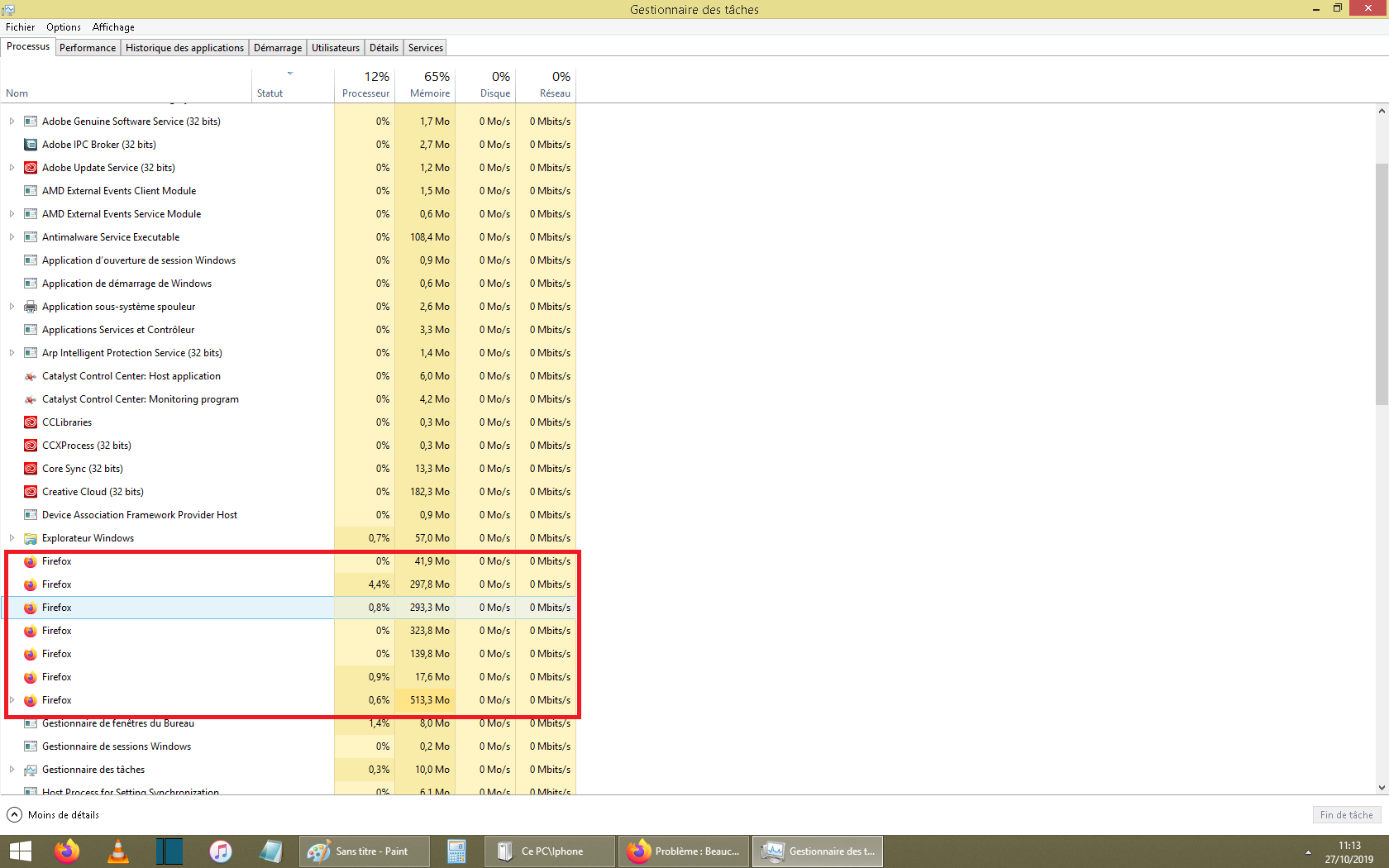Switch to Ce PC\Iphone explorer window

pyautogui.click(x=550, y=851)
